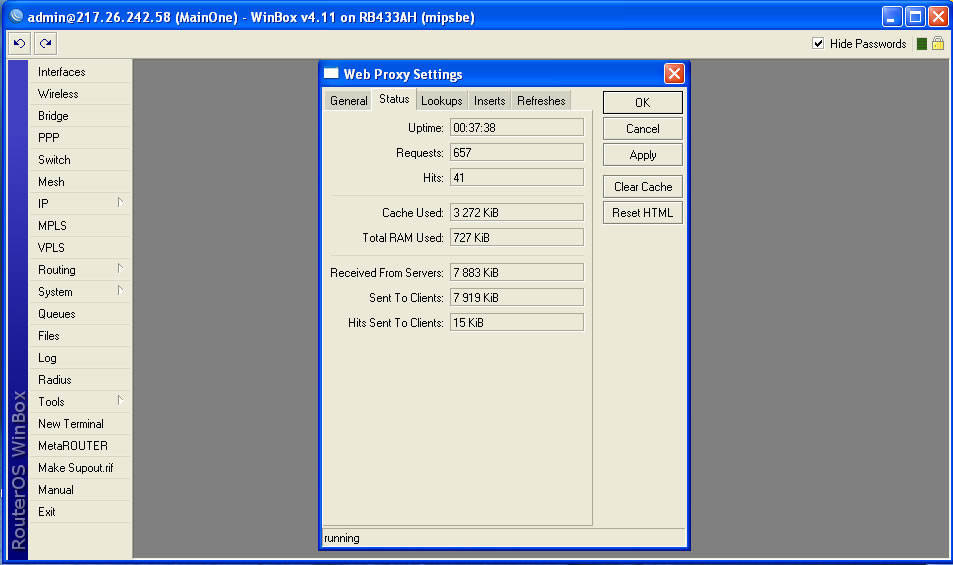Image resolution: width=953 pixels, height=565 pixels.
Task: Open the Radius menu
Action: coord(80,380)
